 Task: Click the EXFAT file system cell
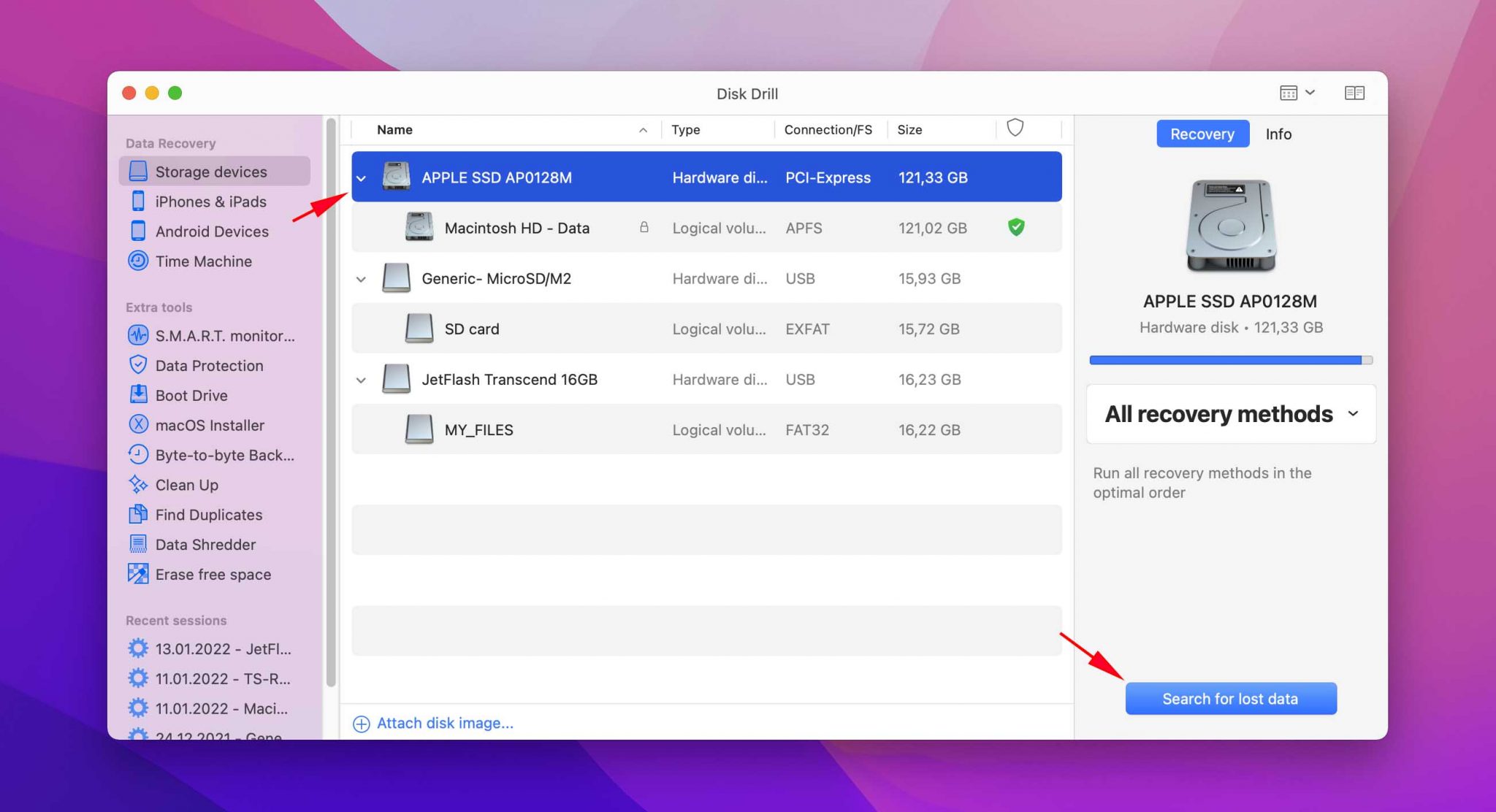coord(807,329)
